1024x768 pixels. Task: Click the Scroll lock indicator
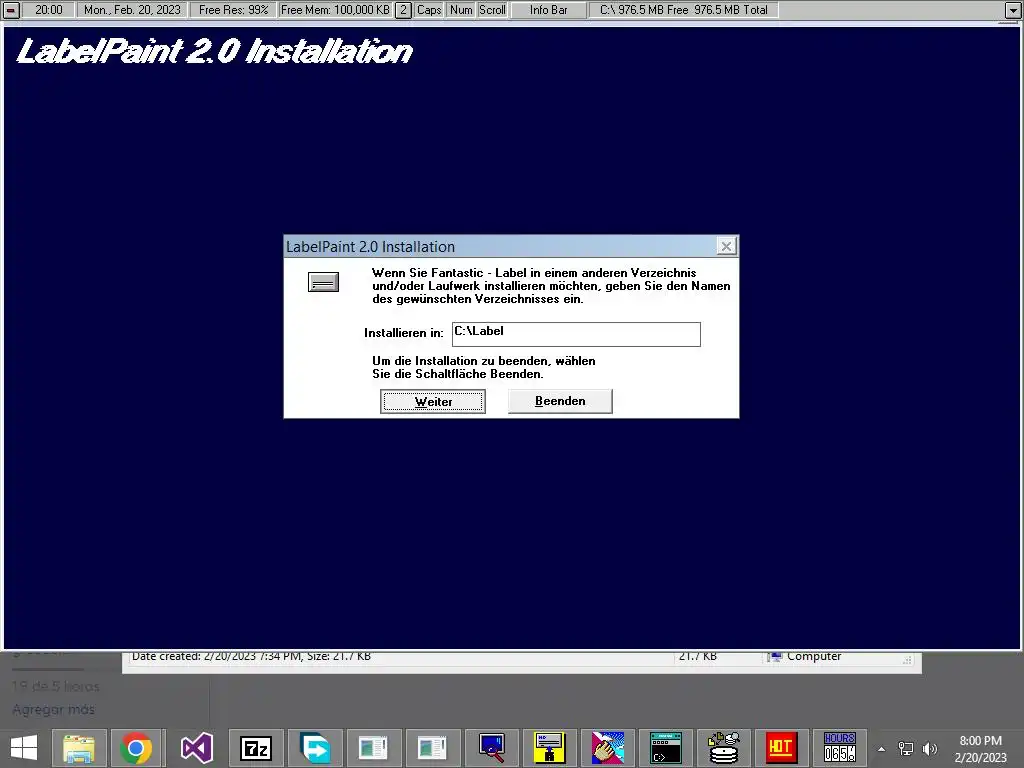492,10
